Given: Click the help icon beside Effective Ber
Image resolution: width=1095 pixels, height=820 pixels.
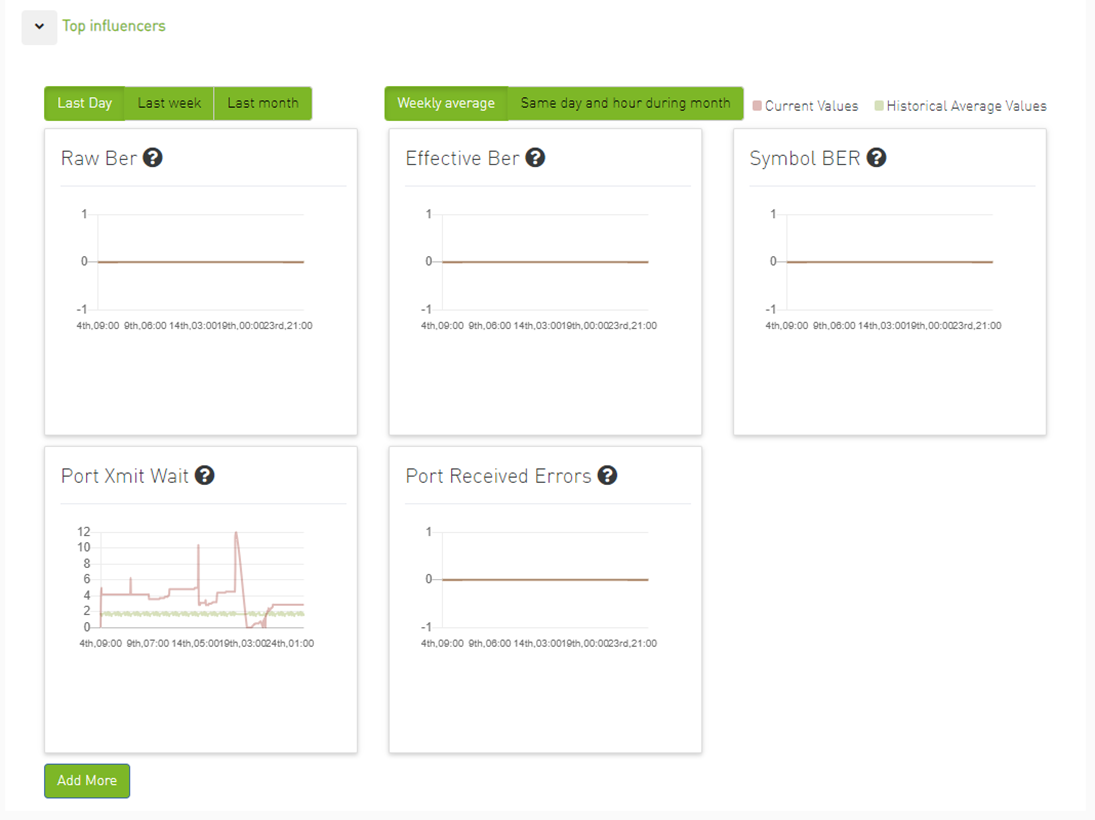Looking at the screenshot, I should [x=535, y=158].
